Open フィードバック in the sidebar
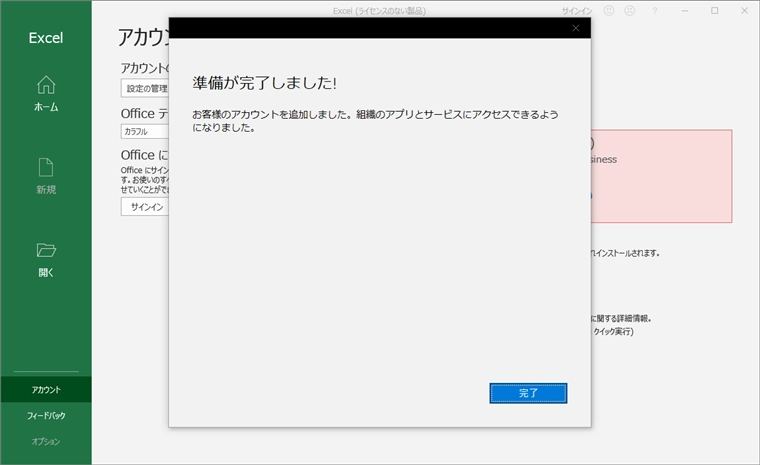The height and width of the screenshot is (465, 760). coord(46,415)
